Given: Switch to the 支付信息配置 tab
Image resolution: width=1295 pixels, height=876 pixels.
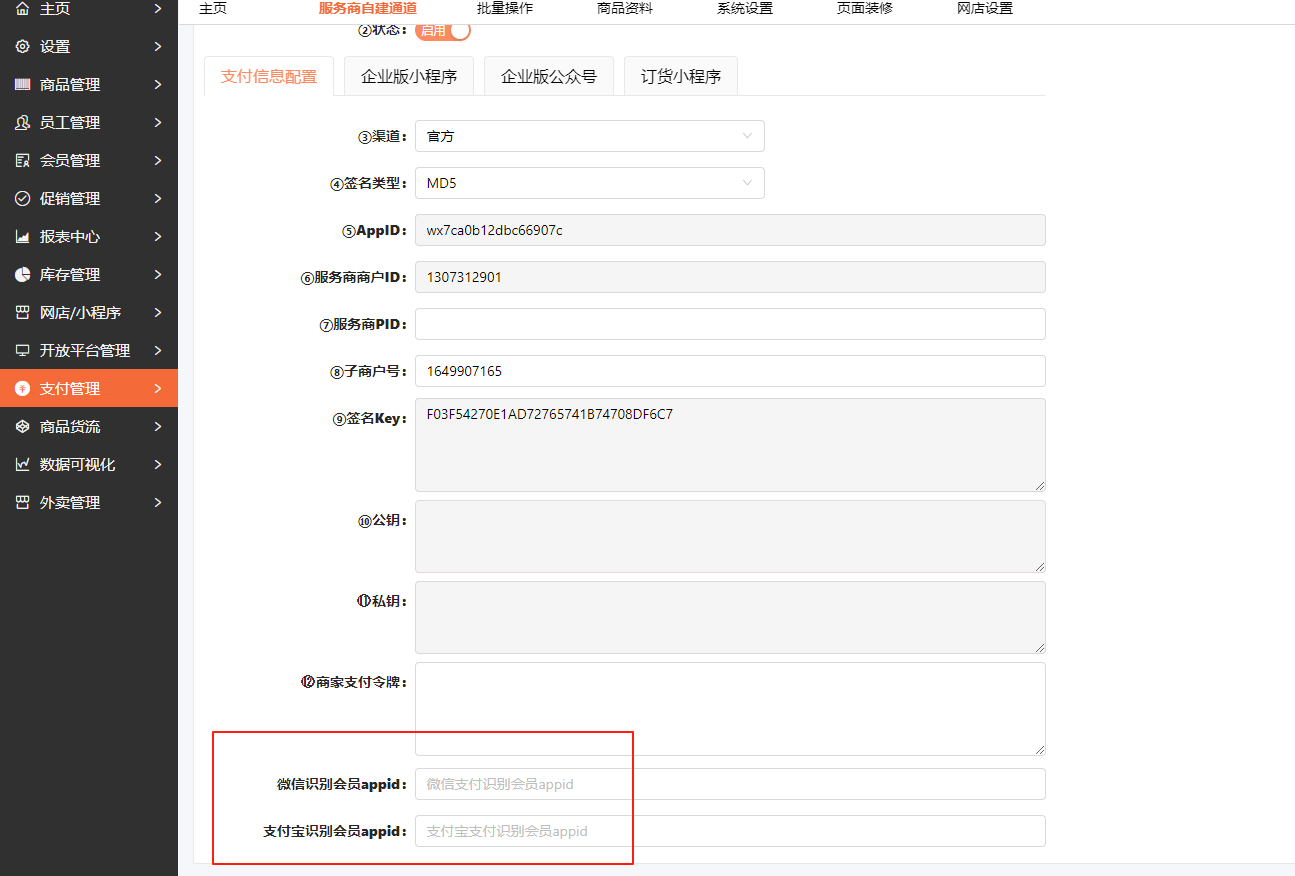Looking at the screenshot, I should [269, 76].
